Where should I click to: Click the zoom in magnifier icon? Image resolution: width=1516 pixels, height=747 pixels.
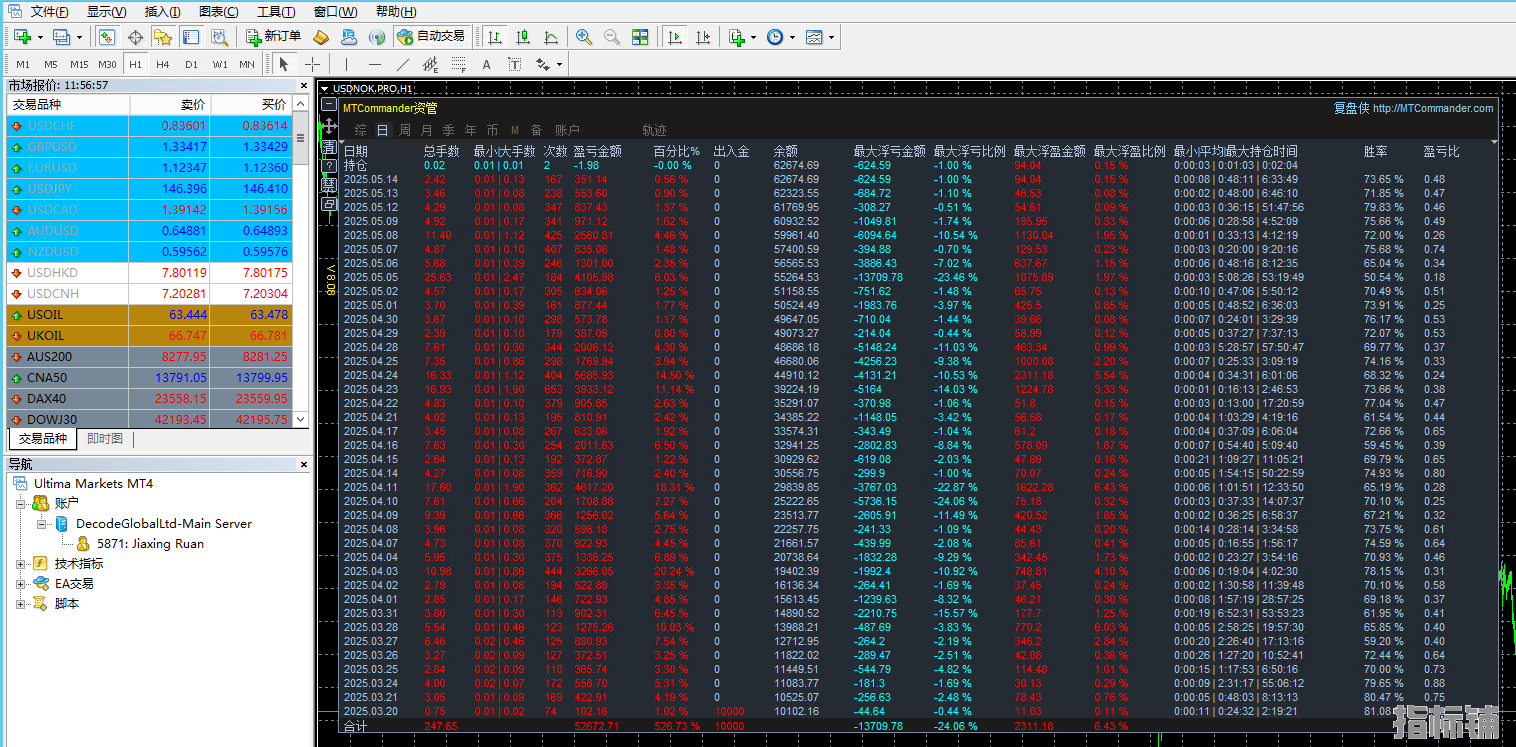point(584,37)
